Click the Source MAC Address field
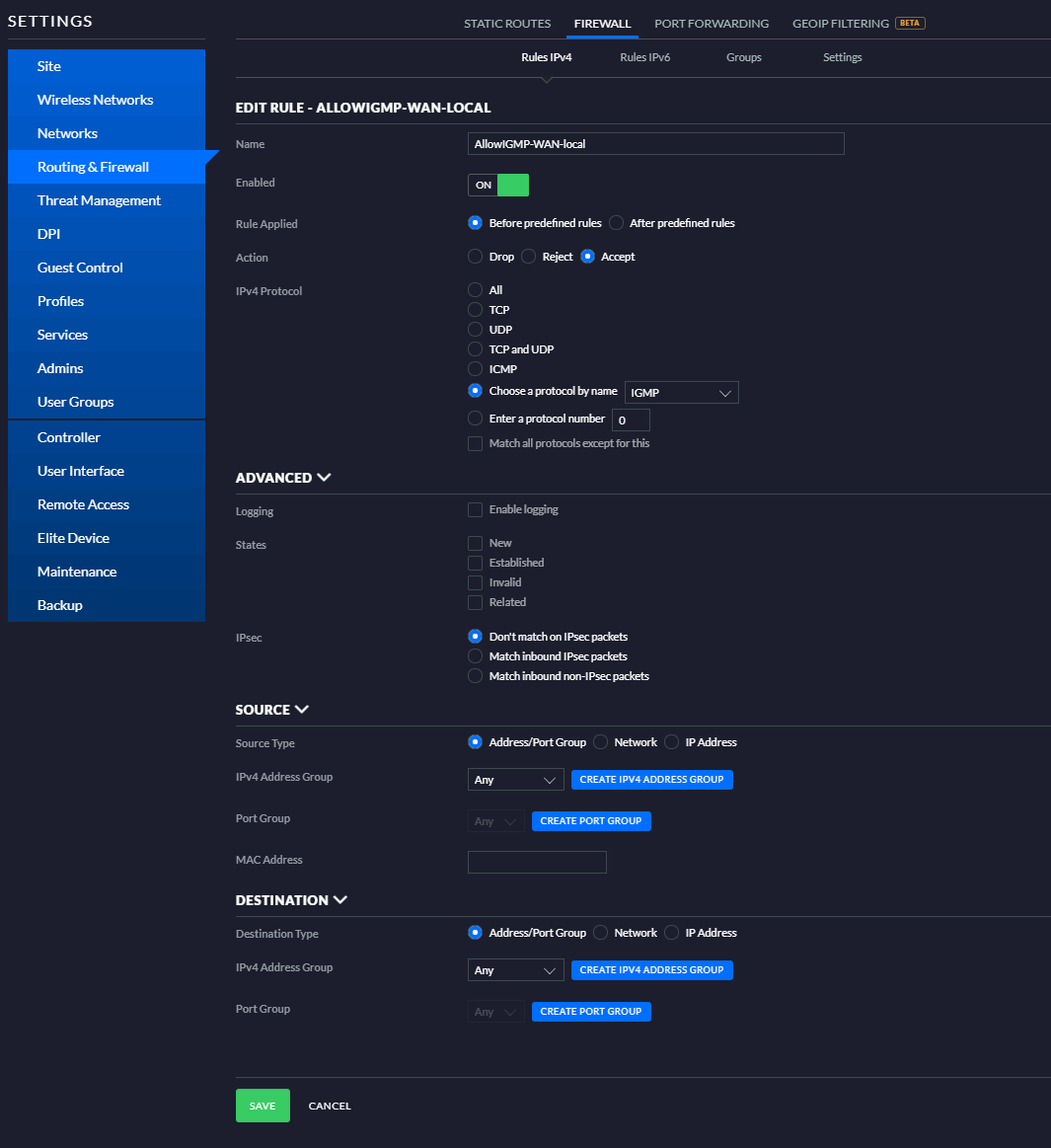Image resolution: width=1051 pixels, height=1148 pixels. 537,862
